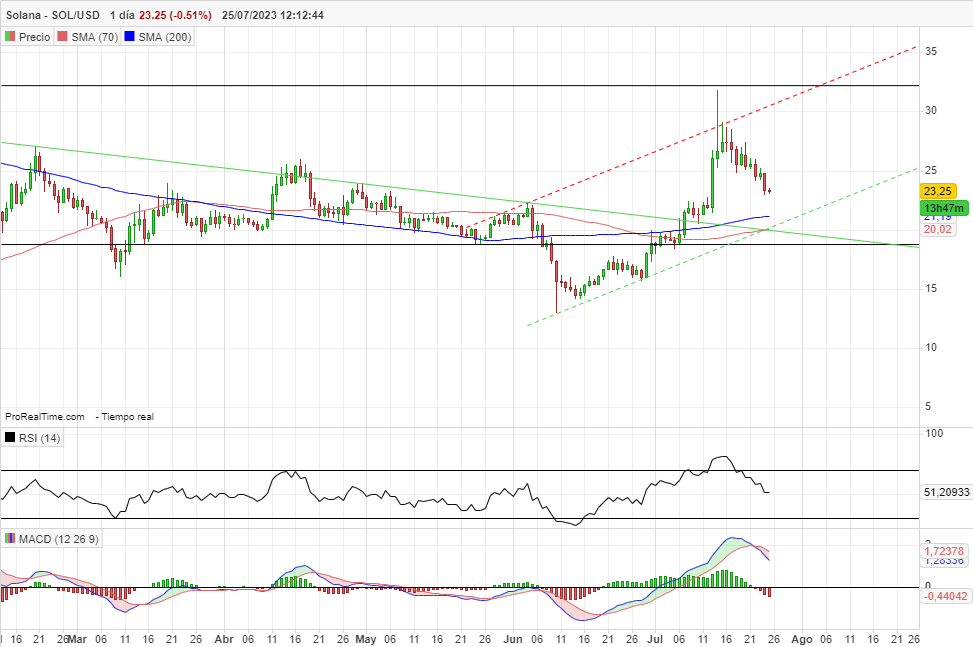Click the 15 price axis label
Image resolution: width=973 pixels, height=647 pixels.
tap(931, 288)
